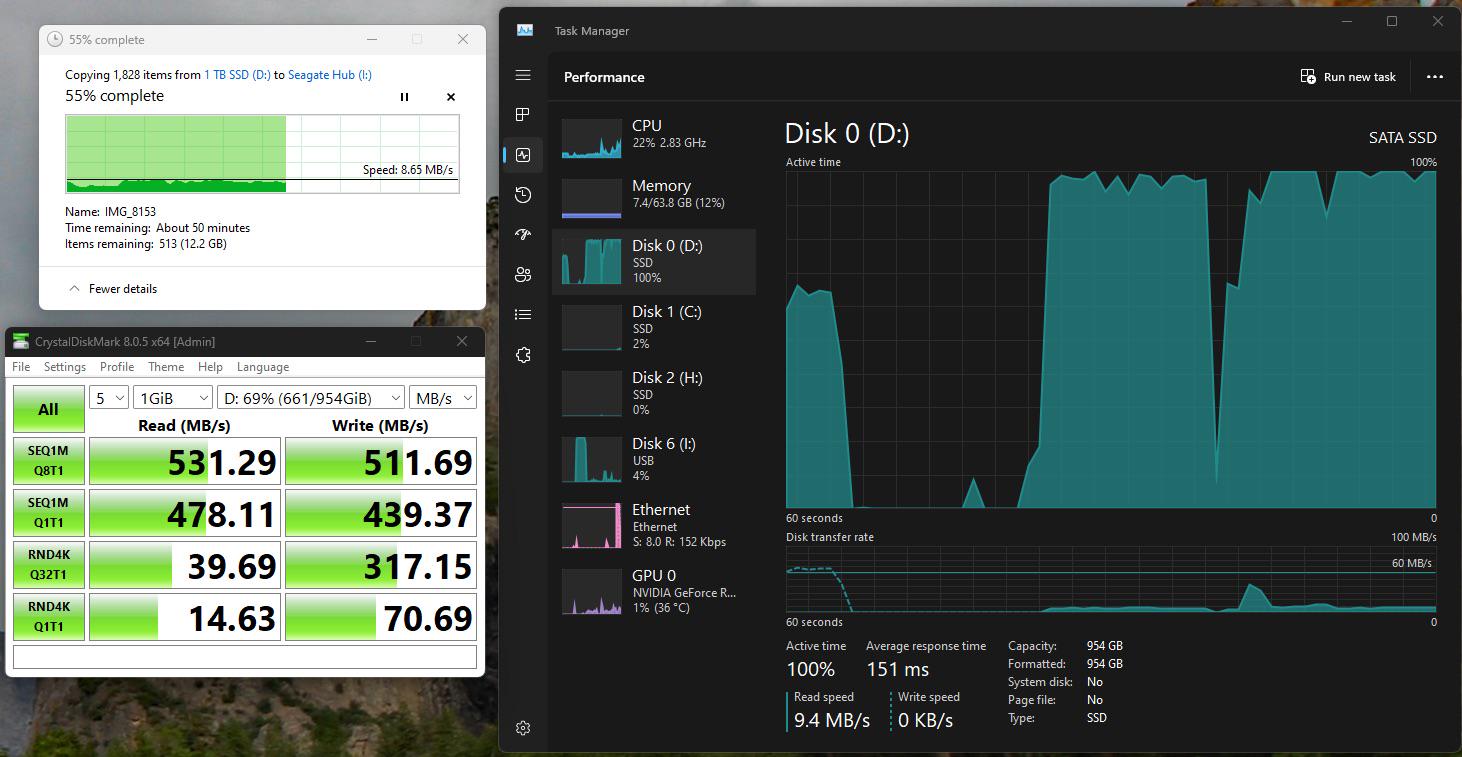Screen dimensions: 1462x757
Task: Open the 1GiB test size dropdown
Action: [x=173, y=398]
